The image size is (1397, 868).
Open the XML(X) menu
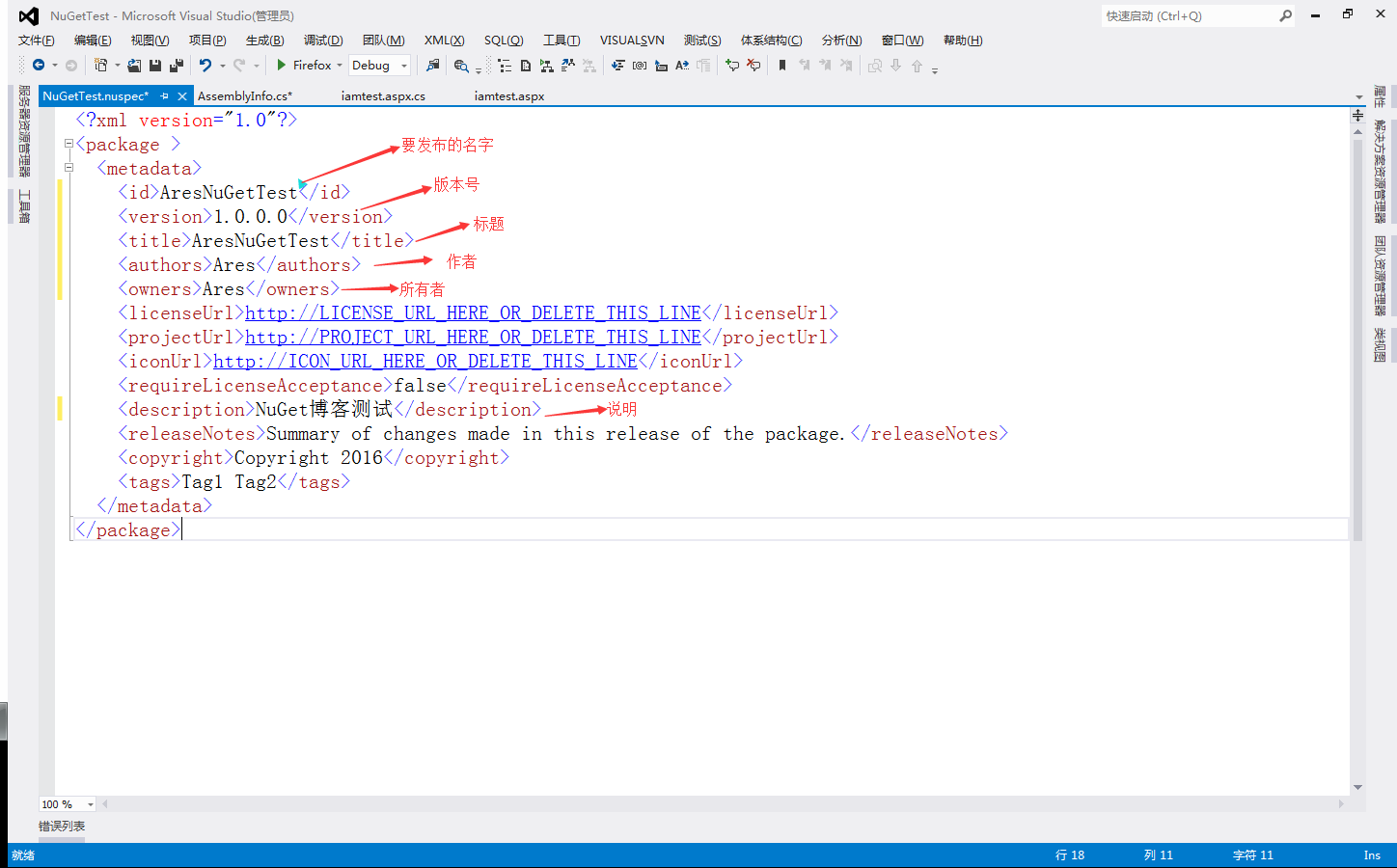click(445, 41)
